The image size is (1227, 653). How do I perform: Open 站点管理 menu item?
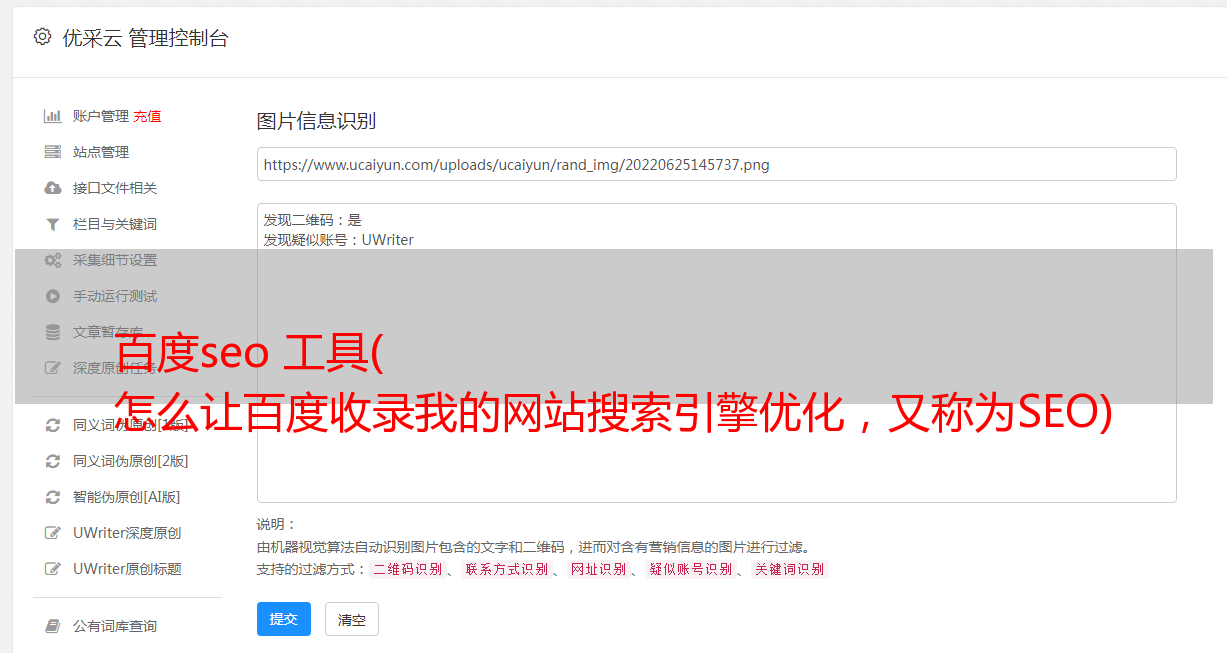(101, 152)
